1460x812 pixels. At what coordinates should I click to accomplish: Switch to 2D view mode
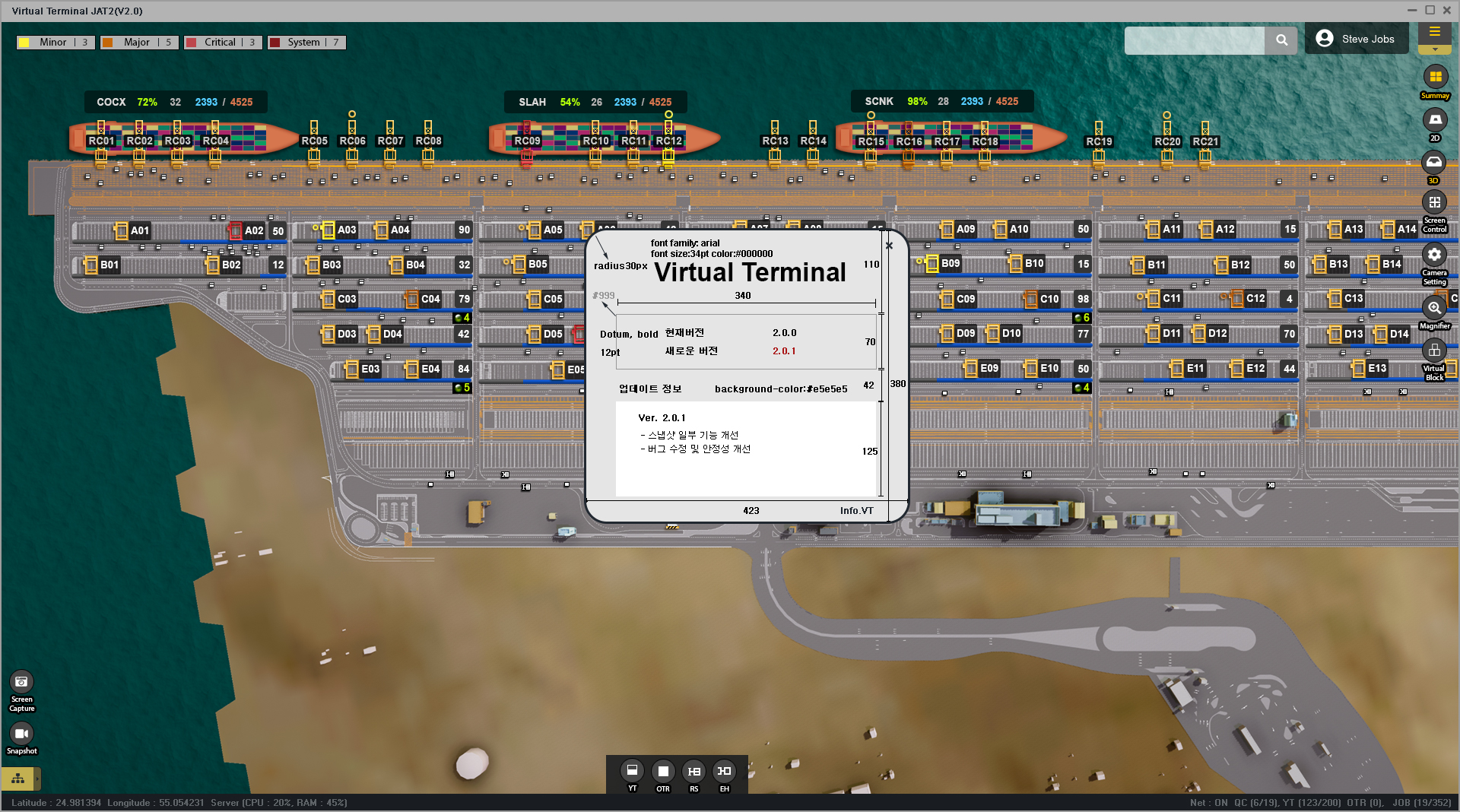(x=1435, y=120)
